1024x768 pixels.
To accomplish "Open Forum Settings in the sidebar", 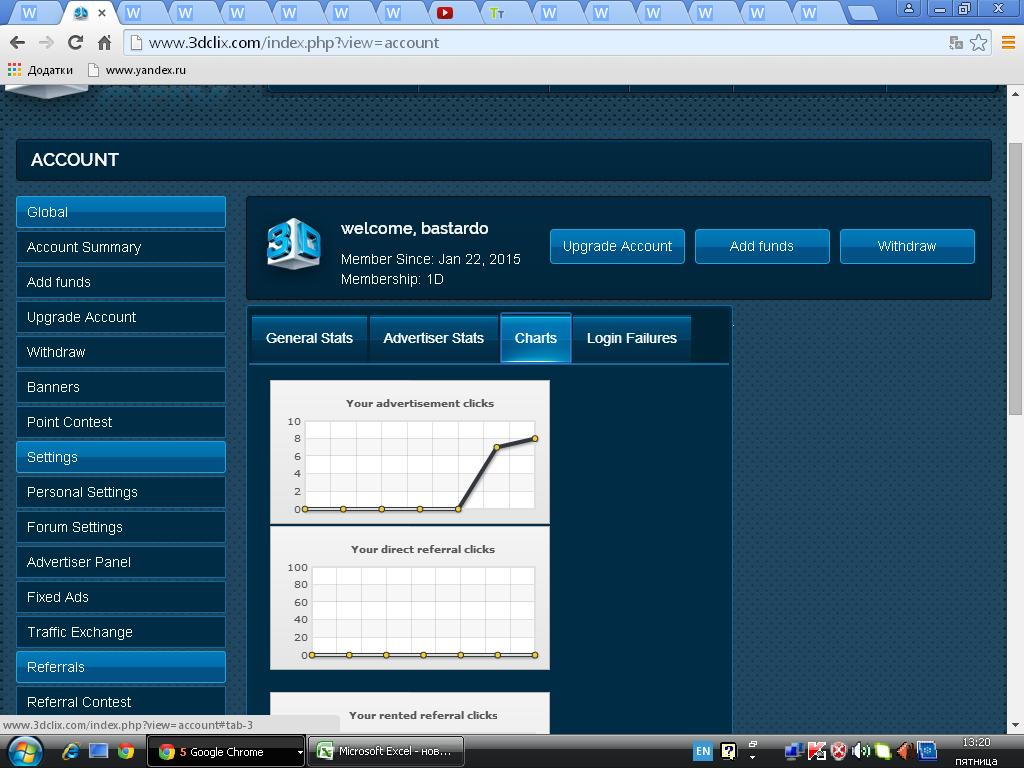I will tap(121, 527).
